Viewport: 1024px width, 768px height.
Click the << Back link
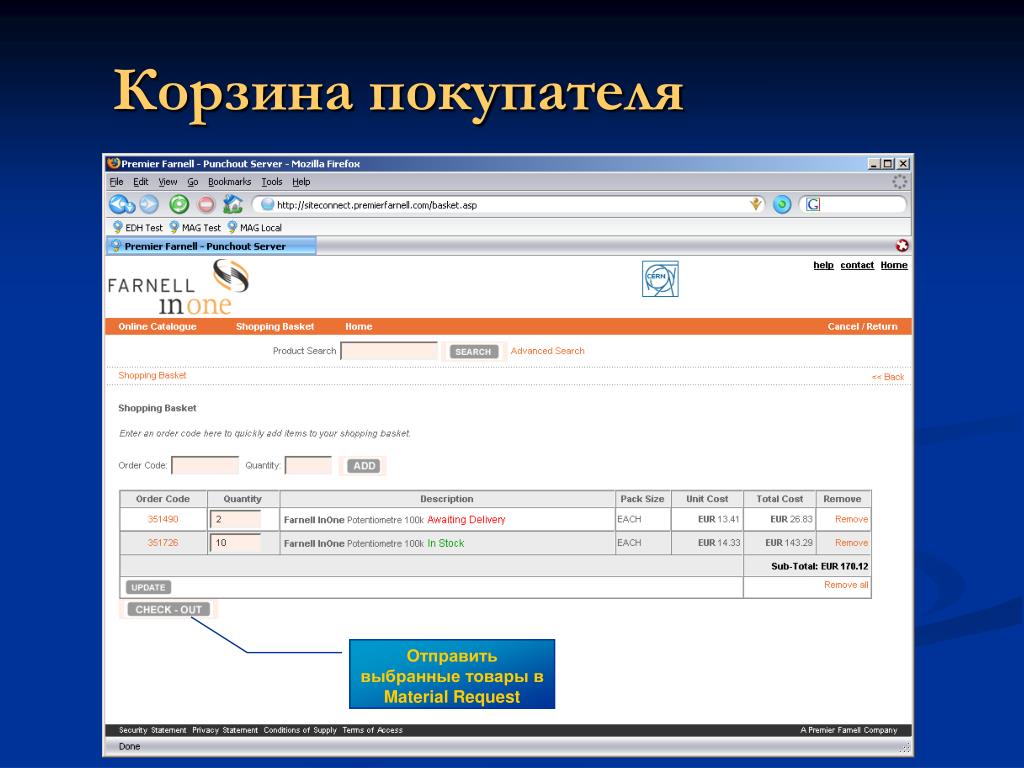pos(888,377)
